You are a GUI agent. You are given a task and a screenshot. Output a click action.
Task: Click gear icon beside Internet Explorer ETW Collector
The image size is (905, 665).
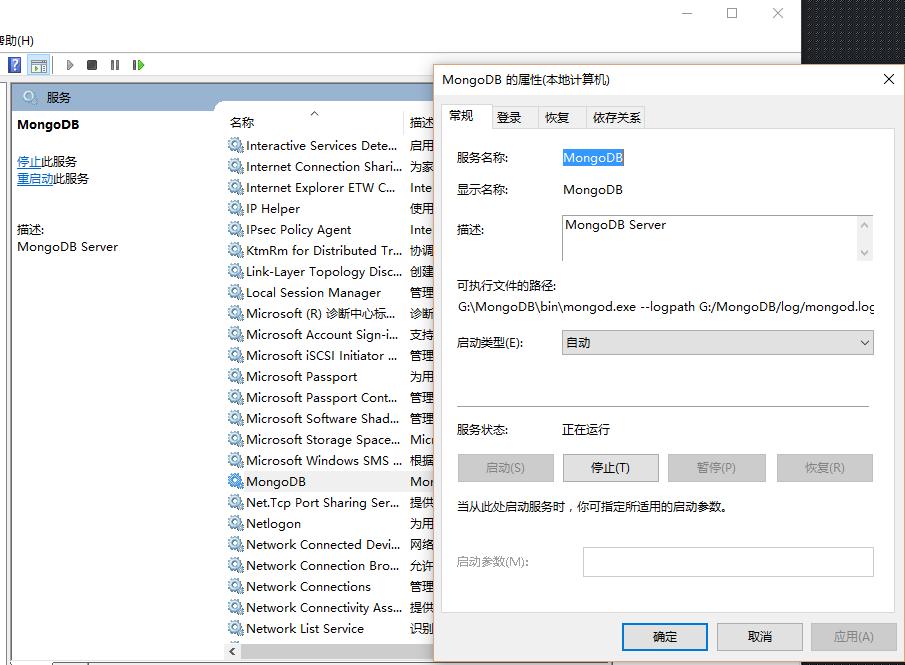pos(235,187)
